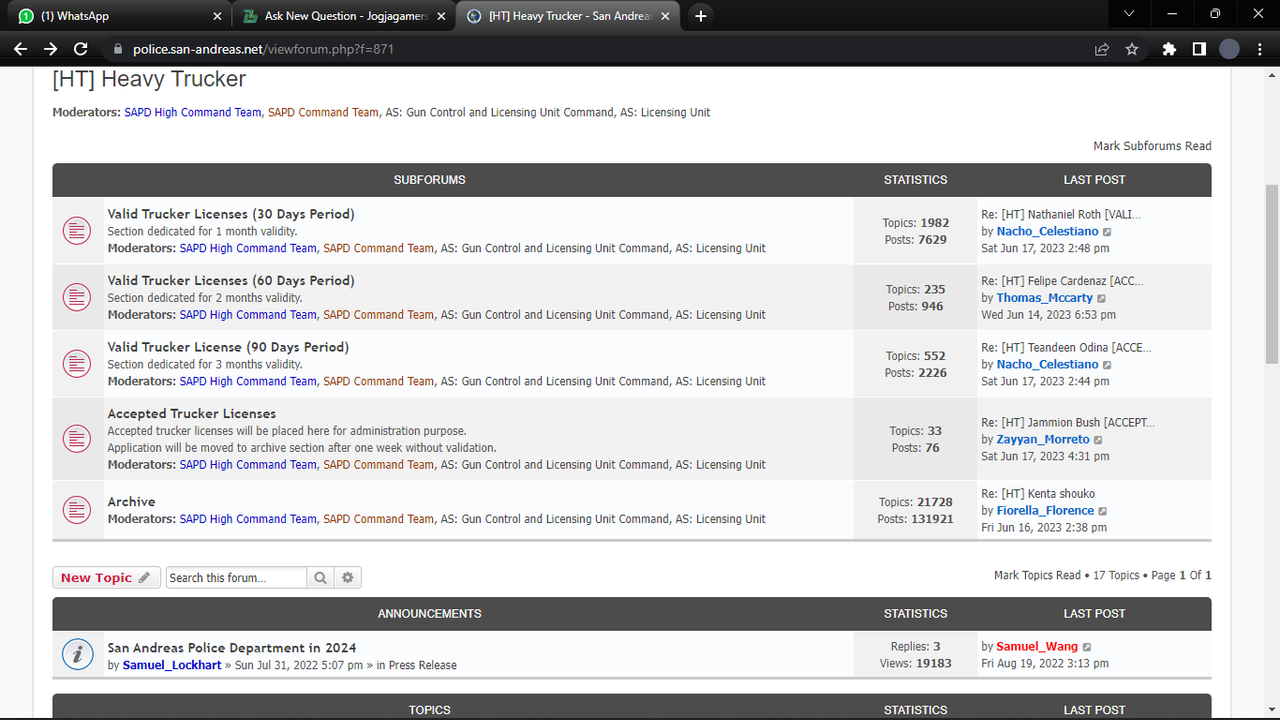Open Accepted Trucker Licenses subforum
The height and width of the screenshot is (720, 1280).
click(192, 414)
